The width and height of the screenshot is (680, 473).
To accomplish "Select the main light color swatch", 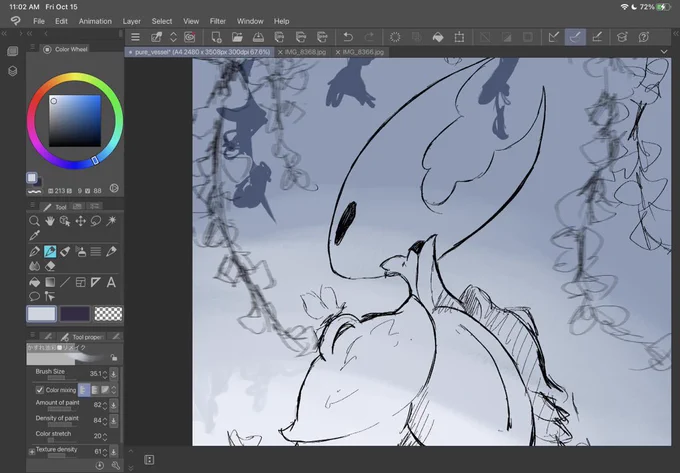I will click(42, 313).
